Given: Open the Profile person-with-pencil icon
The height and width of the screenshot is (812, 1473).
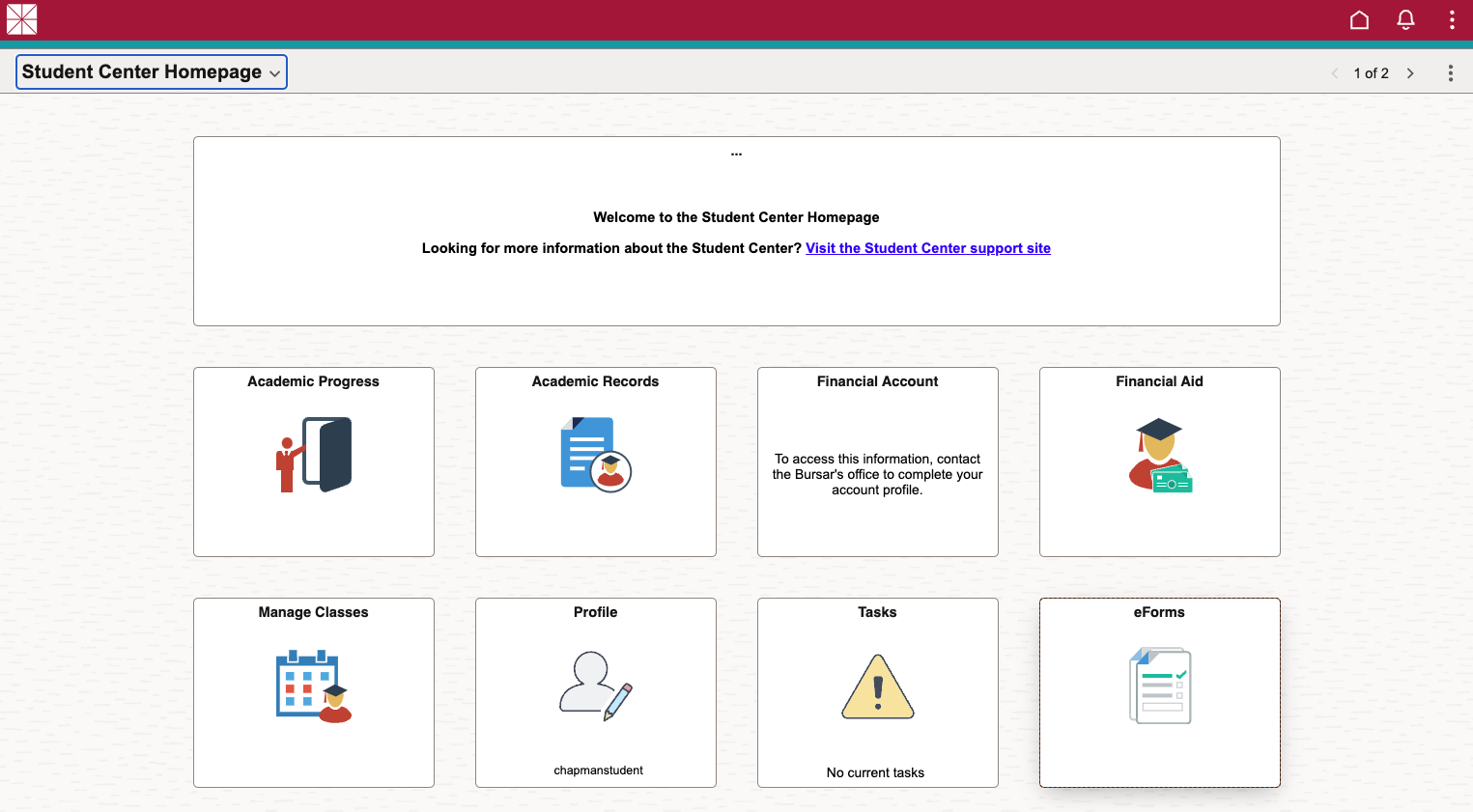Looking at the screenshot, I should (596, 686).
